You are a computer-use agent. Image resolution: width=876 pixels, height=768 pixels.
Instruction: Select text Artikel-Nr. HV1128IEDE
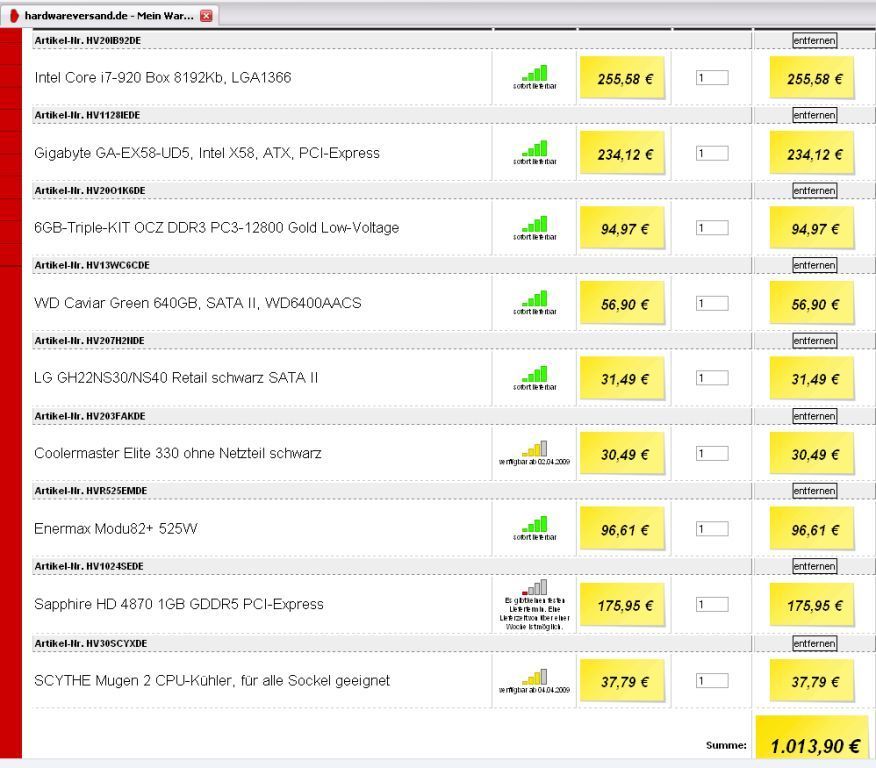pyautogui.click(x=87, y=115)
